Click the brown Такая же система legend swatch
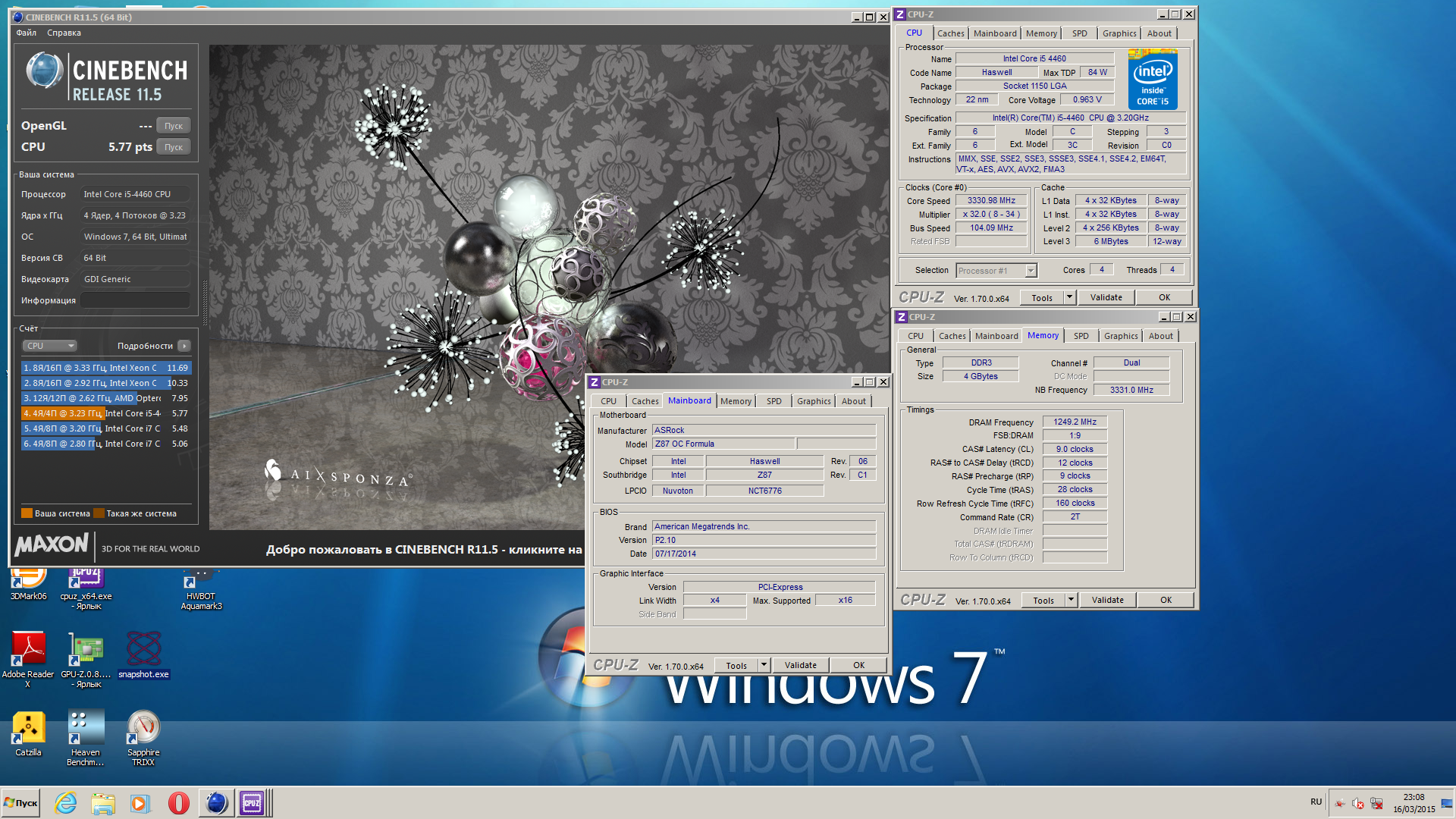The width and height of the screenshot is (1456, 819). [x=99, y=513]
